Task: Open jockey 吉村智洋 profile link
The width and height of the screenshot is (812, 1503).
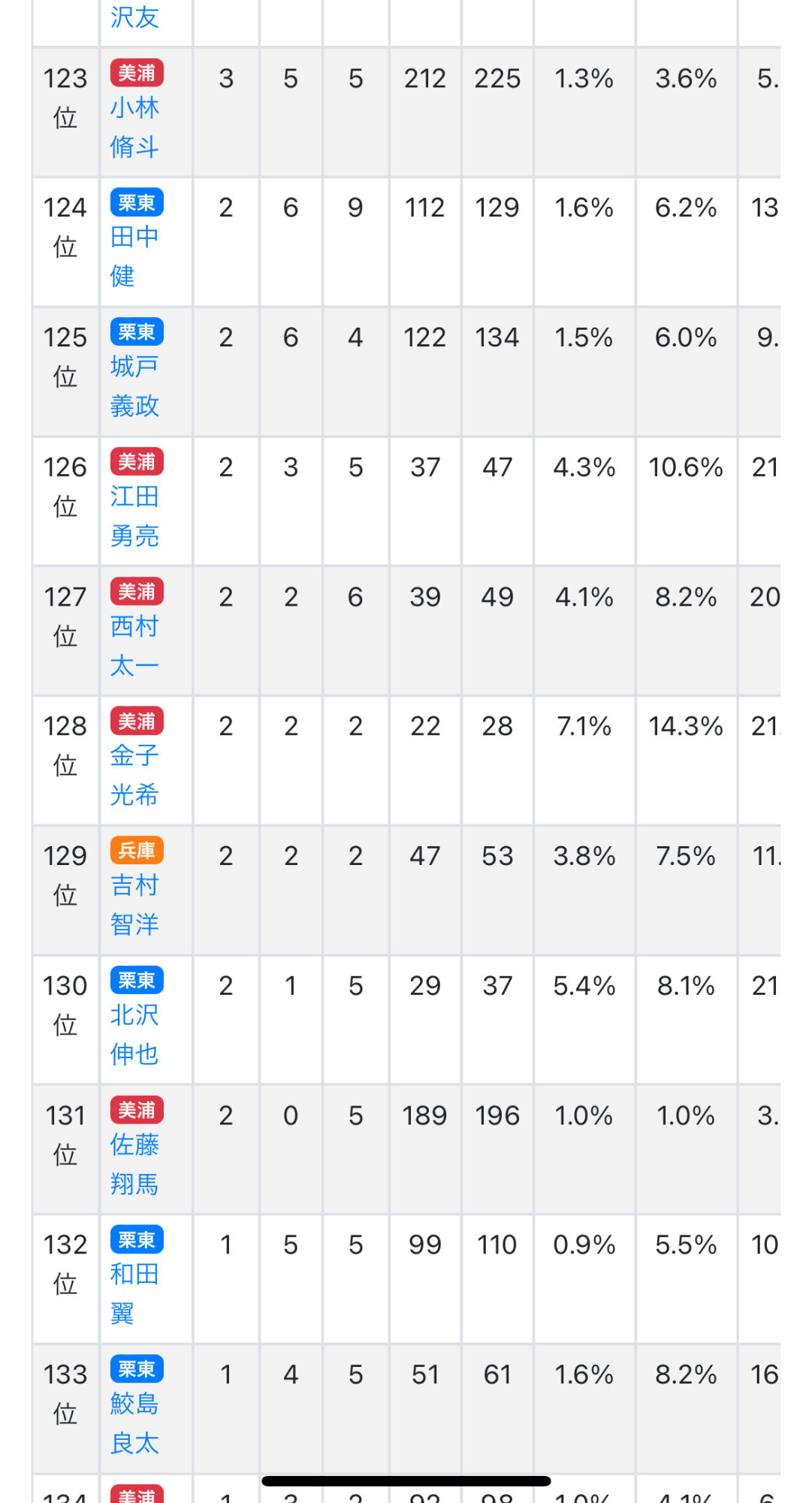Action: click(x=134, y=905)
